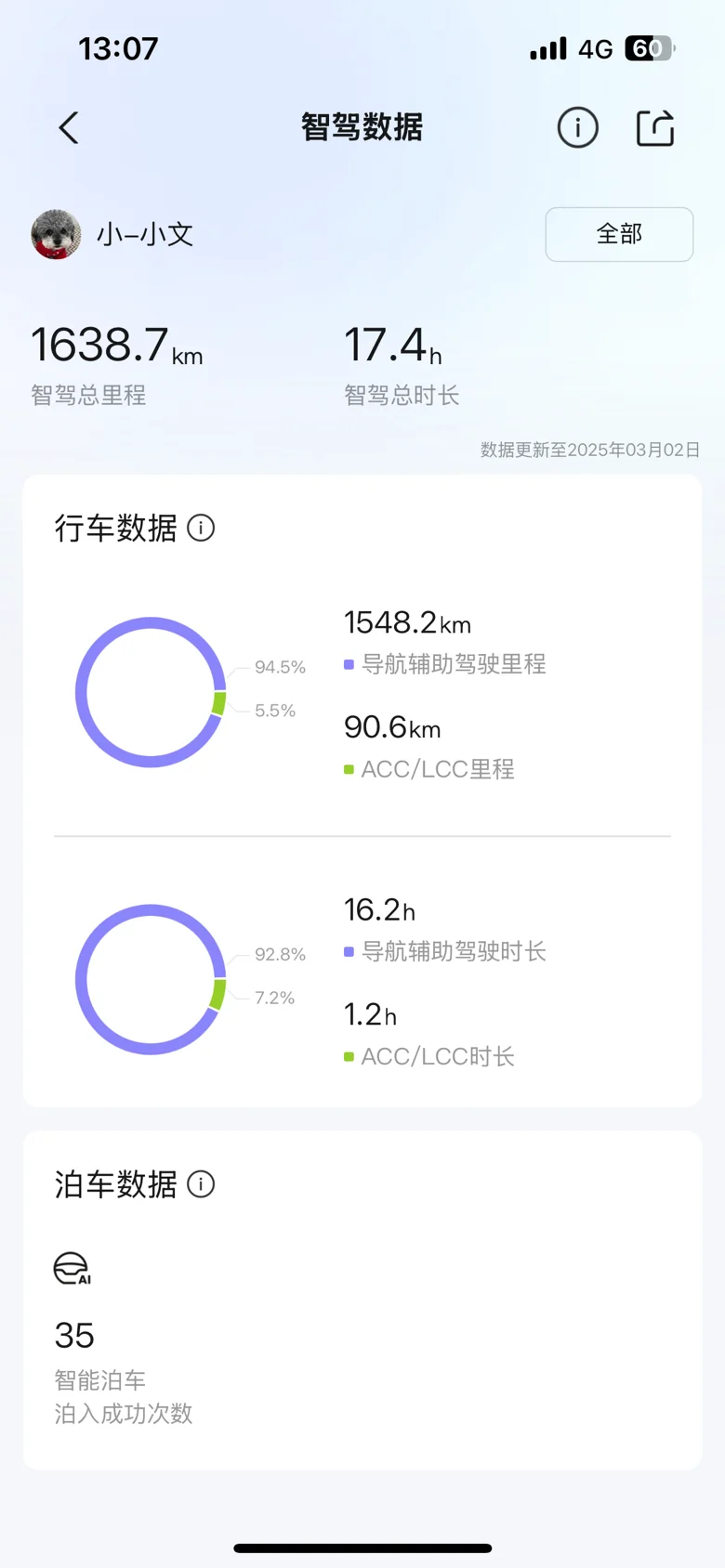Tap the mileage donut chart
This screenshot has height=1568, width=725.
(x=151, y=692)
